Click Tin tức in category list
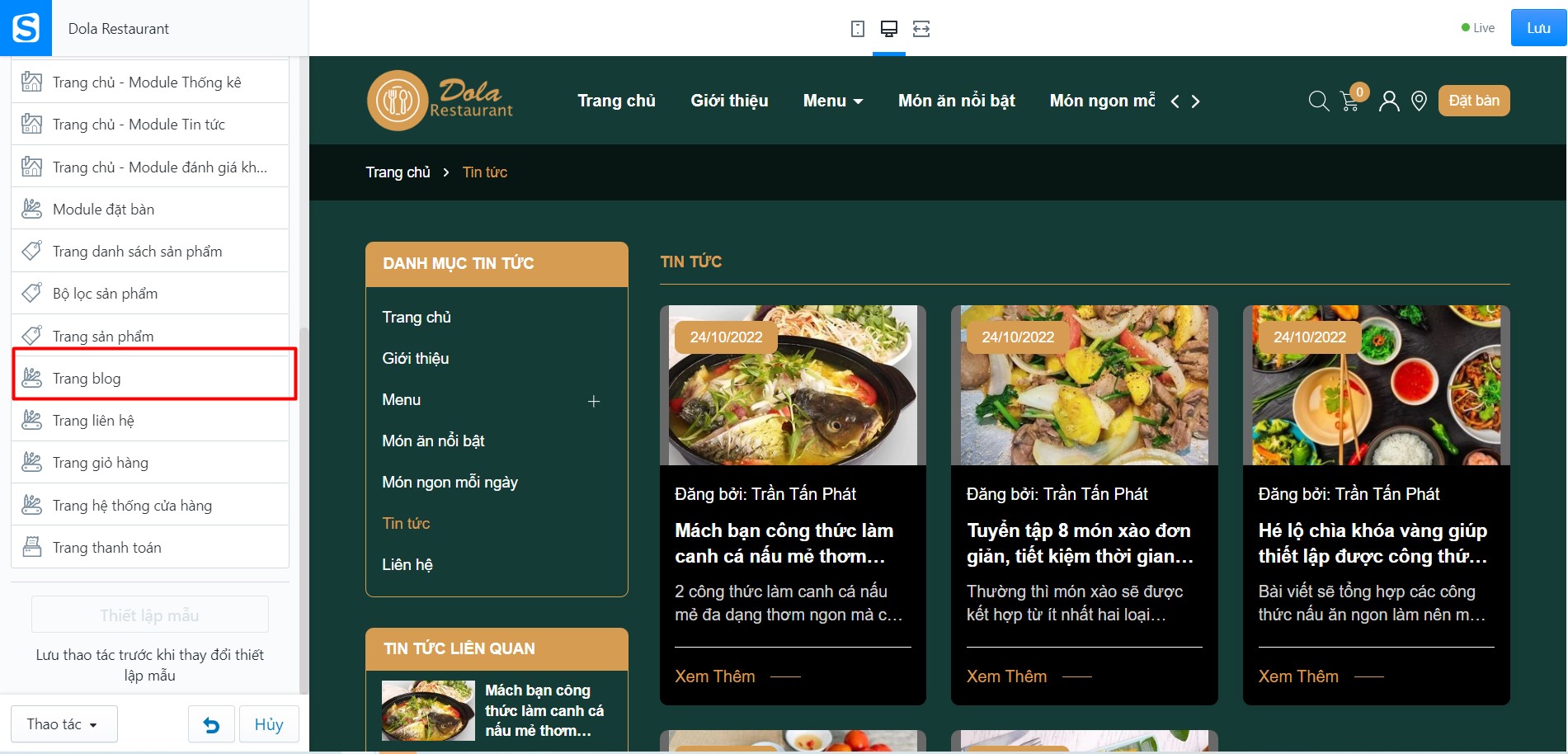 [406, 523]
